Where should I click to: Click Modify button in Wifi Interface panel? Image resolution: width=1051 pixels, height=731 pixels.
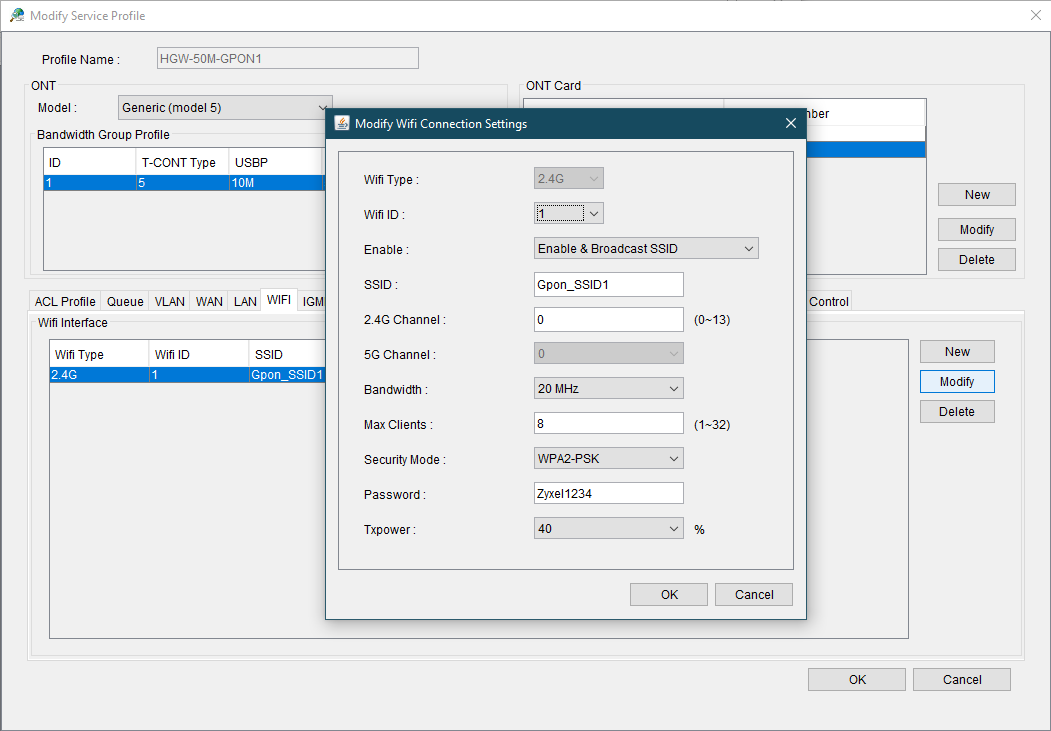tap(957, 381)
